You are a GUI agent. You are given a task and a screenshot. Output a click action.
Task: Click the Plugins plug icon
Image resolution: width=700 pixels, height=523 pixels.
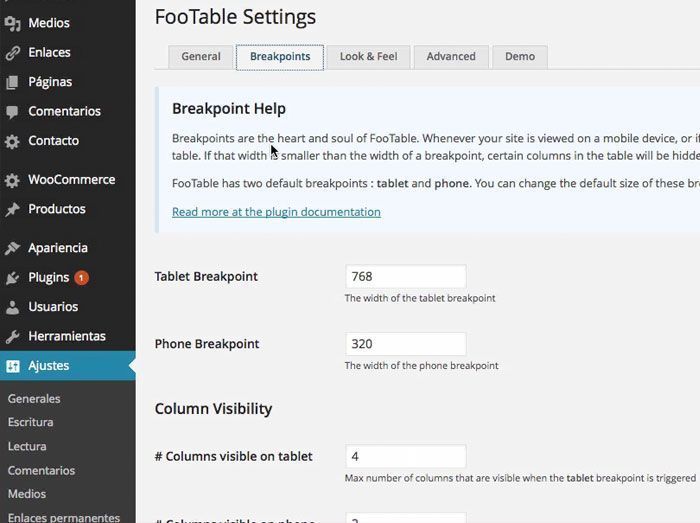[x=12, y=278]
